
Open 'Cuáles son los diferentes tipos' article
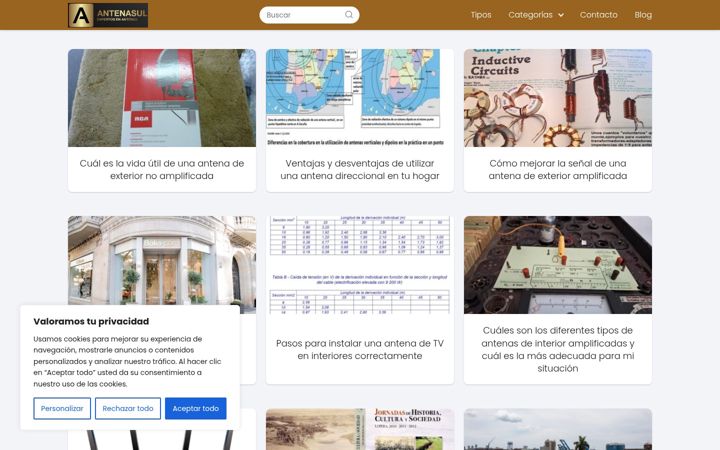(x=557, y=349)
